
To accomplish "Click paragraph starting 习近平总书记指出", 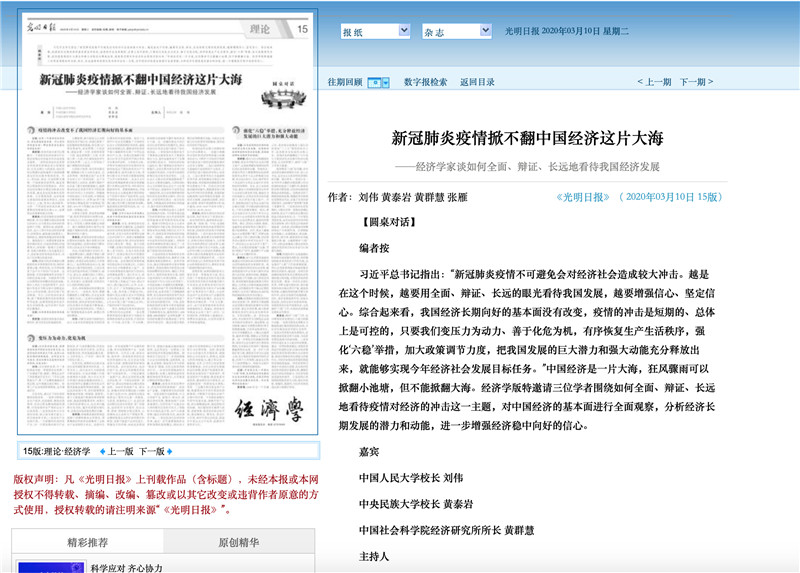I will 527,350.
